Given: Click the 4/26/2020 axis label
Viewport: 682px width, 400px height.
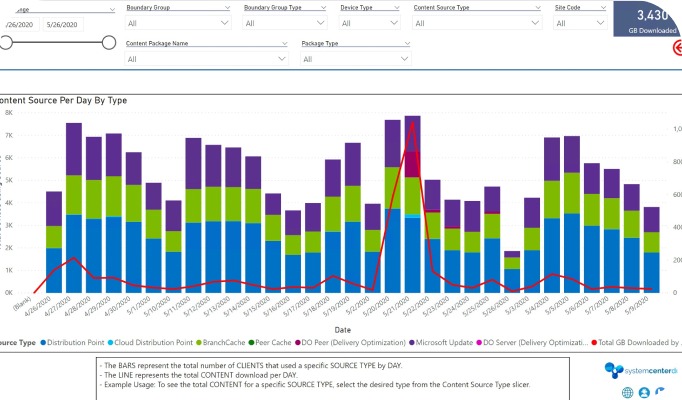Looking at the screenshot, I should tap(40, 306).
